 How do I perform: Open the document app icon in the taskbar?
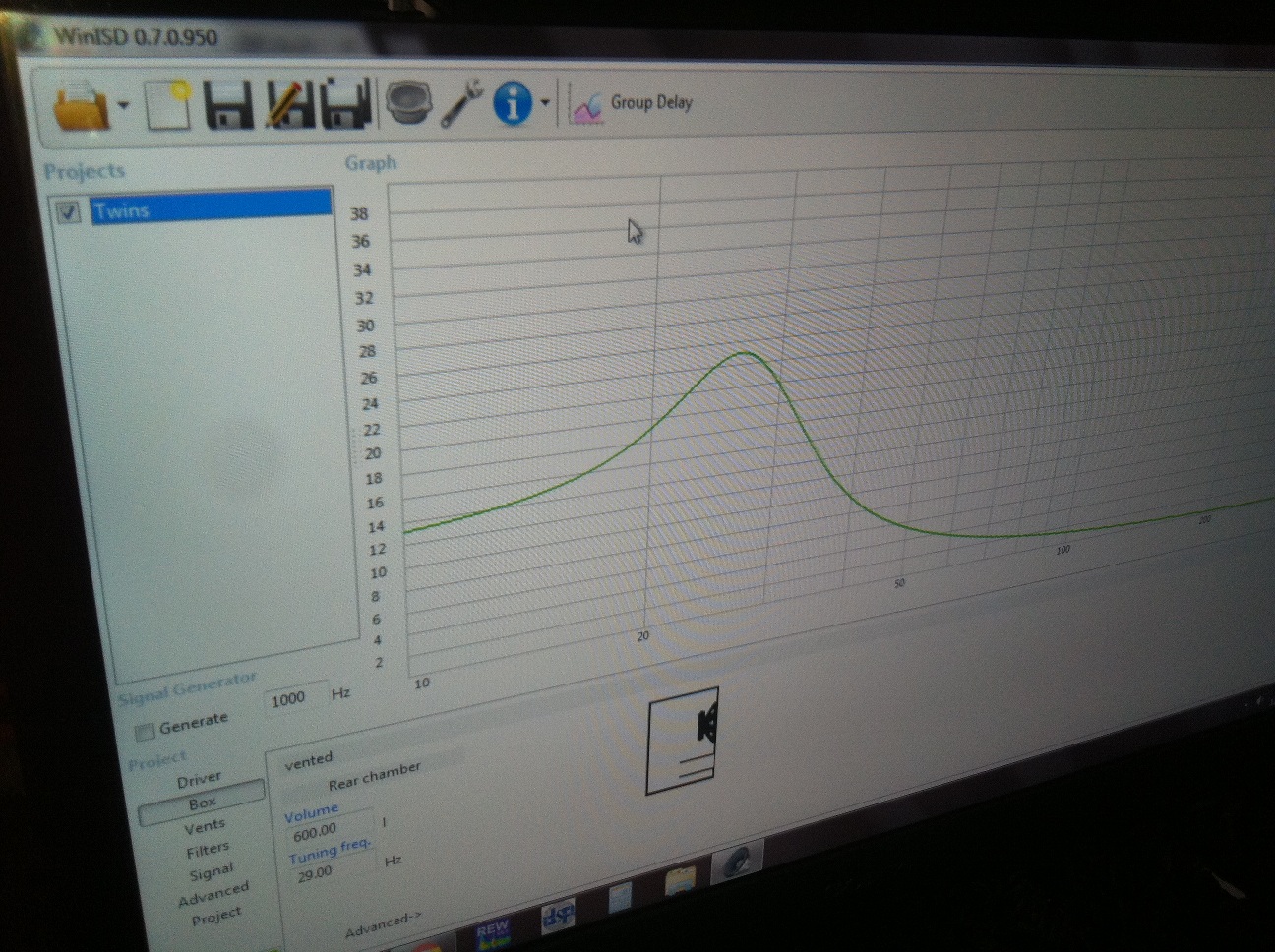click(620, 899)
